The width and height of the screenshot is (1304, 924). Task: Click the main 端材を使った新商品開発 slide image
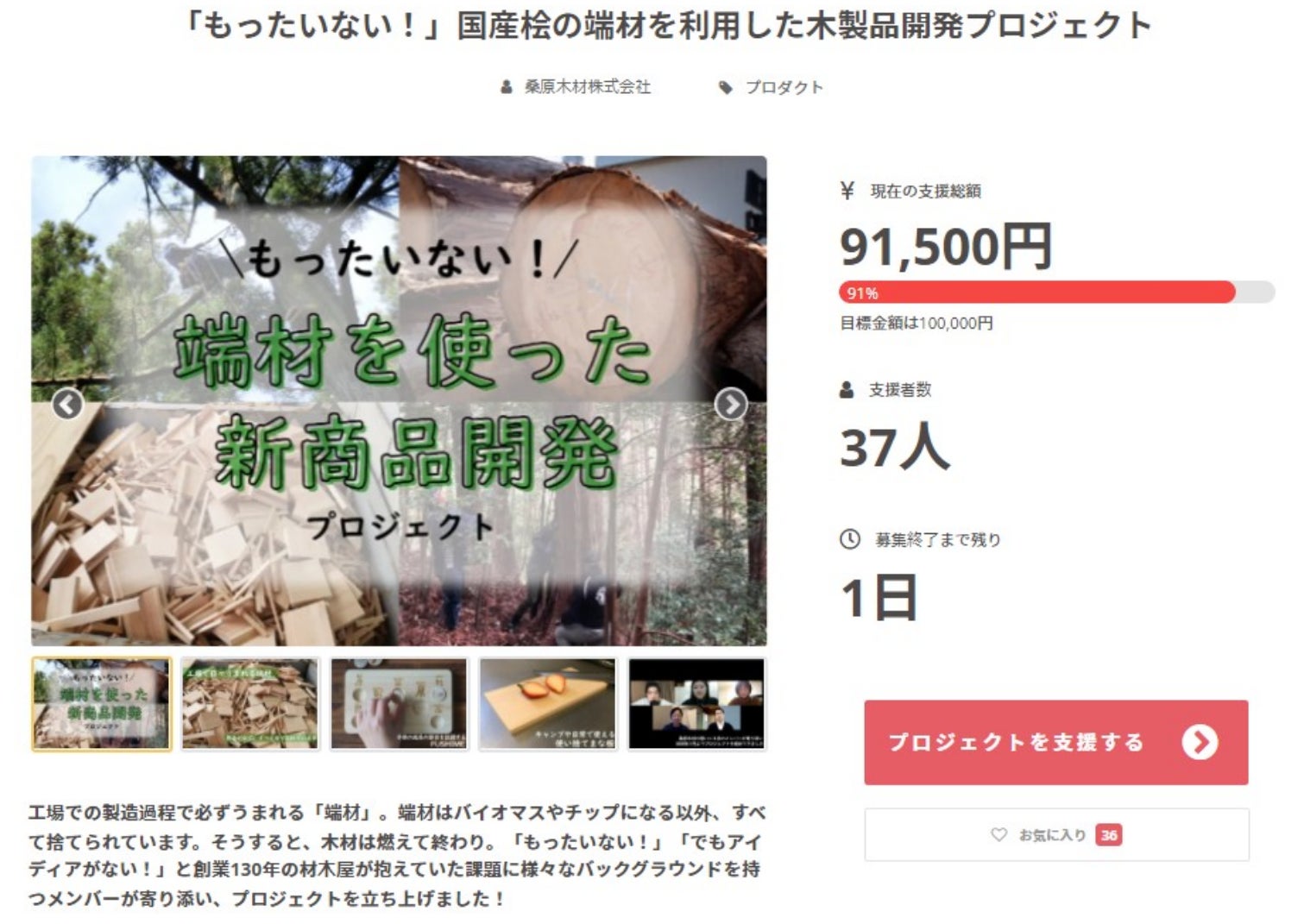point(399,401)
